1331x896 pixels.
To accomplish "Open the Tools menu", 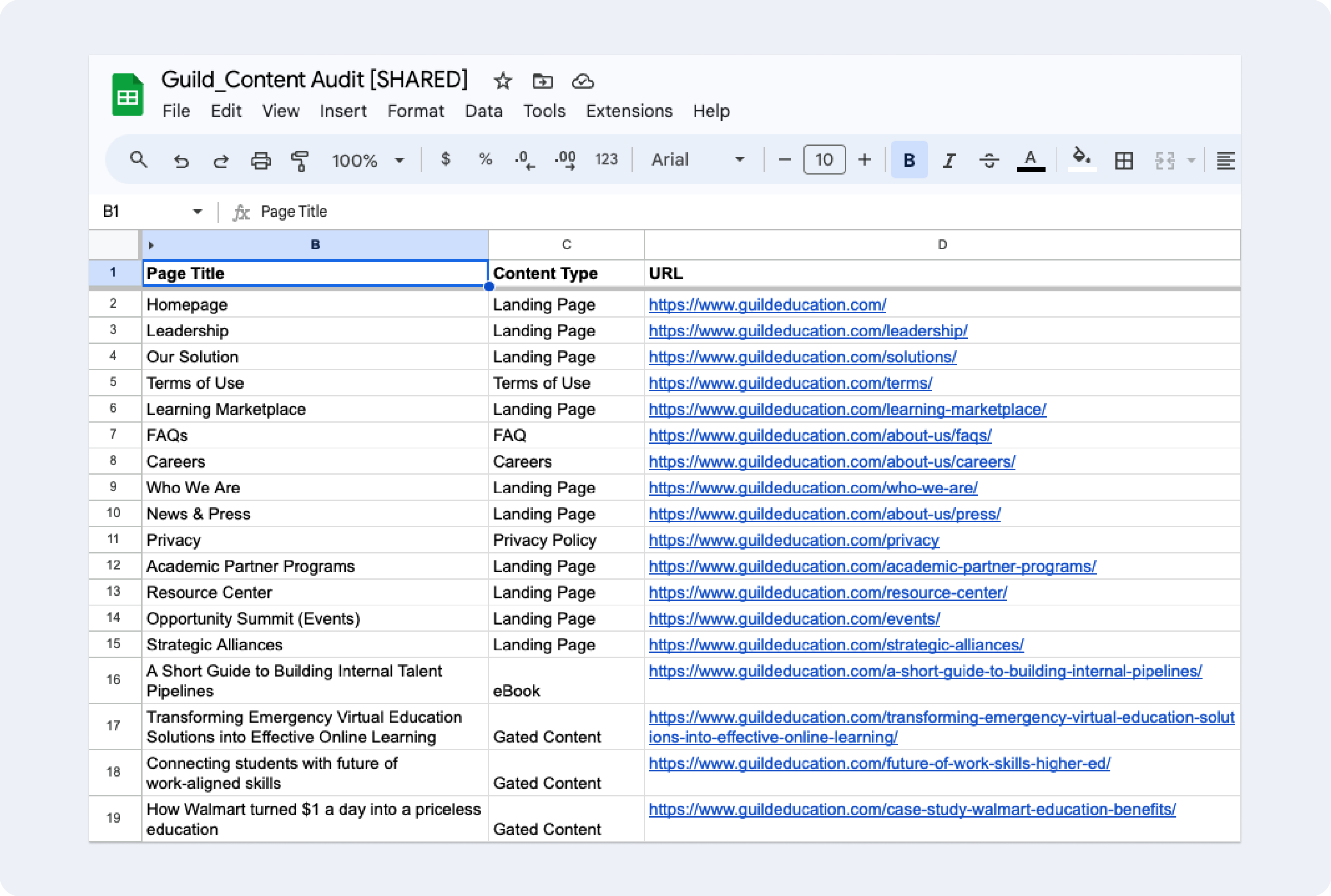I will (x=544, y=111).
